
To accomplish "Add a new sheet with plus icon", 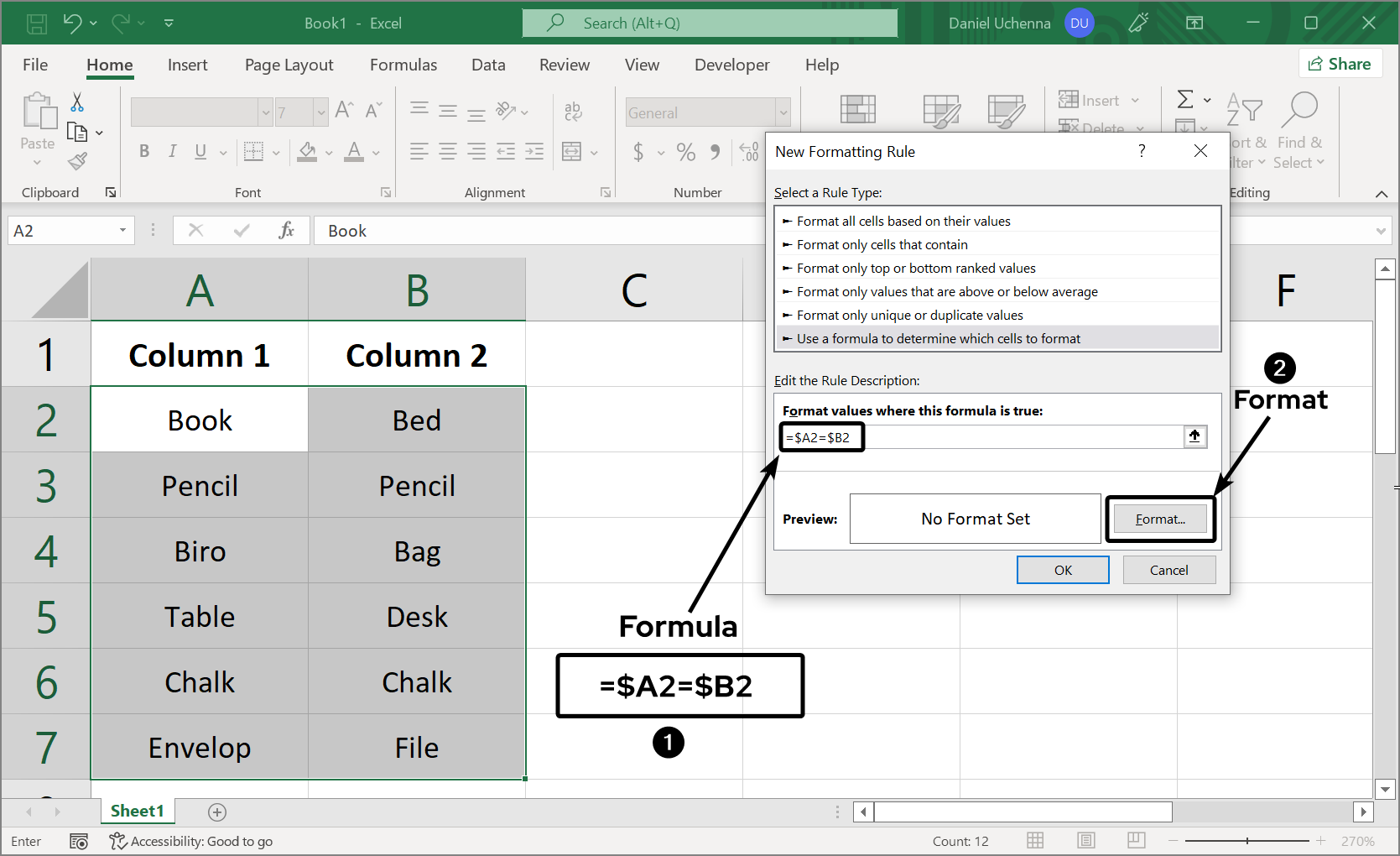I will (x=217, y=812).
